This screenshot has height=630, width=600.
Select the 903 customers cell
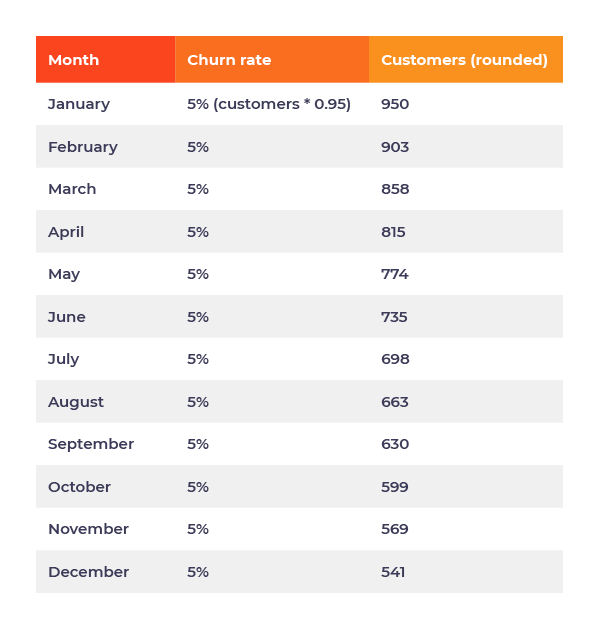coord(395,147)
